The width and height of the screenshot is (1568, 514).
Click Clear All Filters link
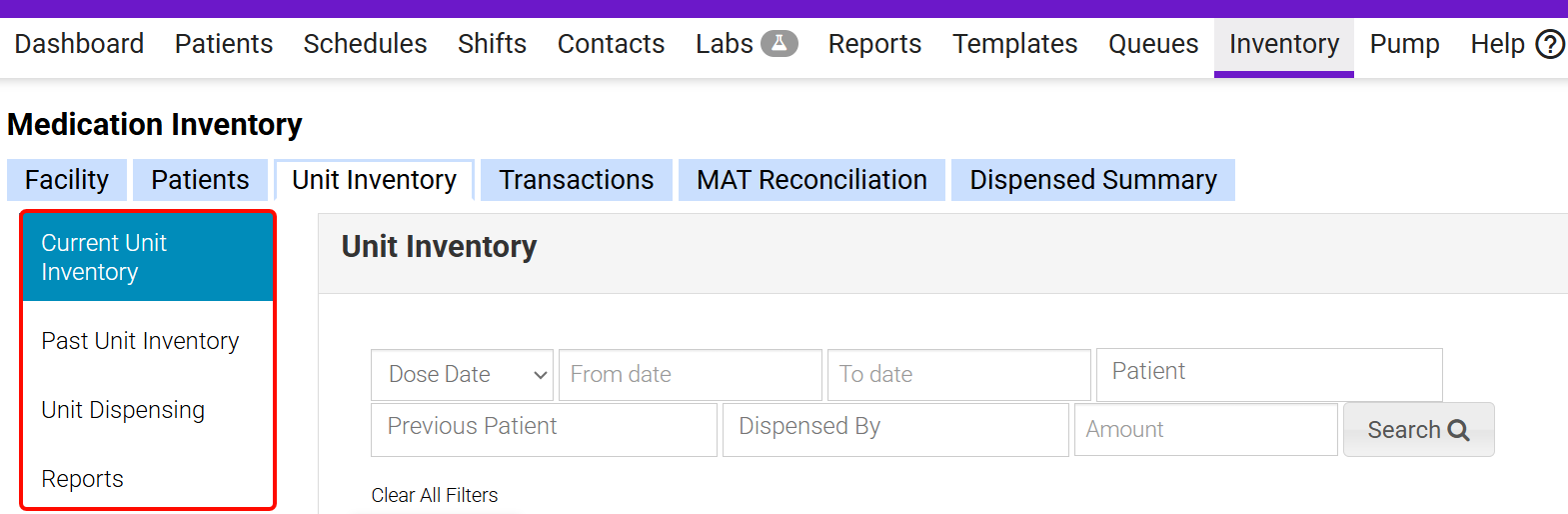pyautogui.click(x=434, y=495)
